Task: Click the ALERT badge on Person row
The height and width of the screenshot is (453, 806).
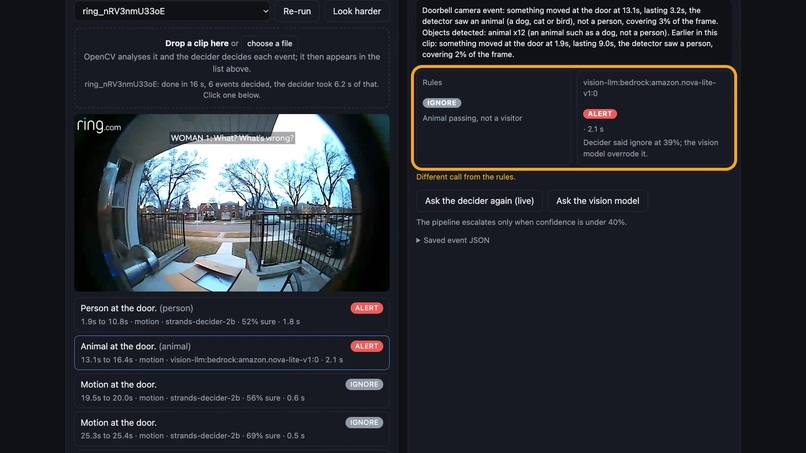Action: pyautogui.click(x=367, y=308)
